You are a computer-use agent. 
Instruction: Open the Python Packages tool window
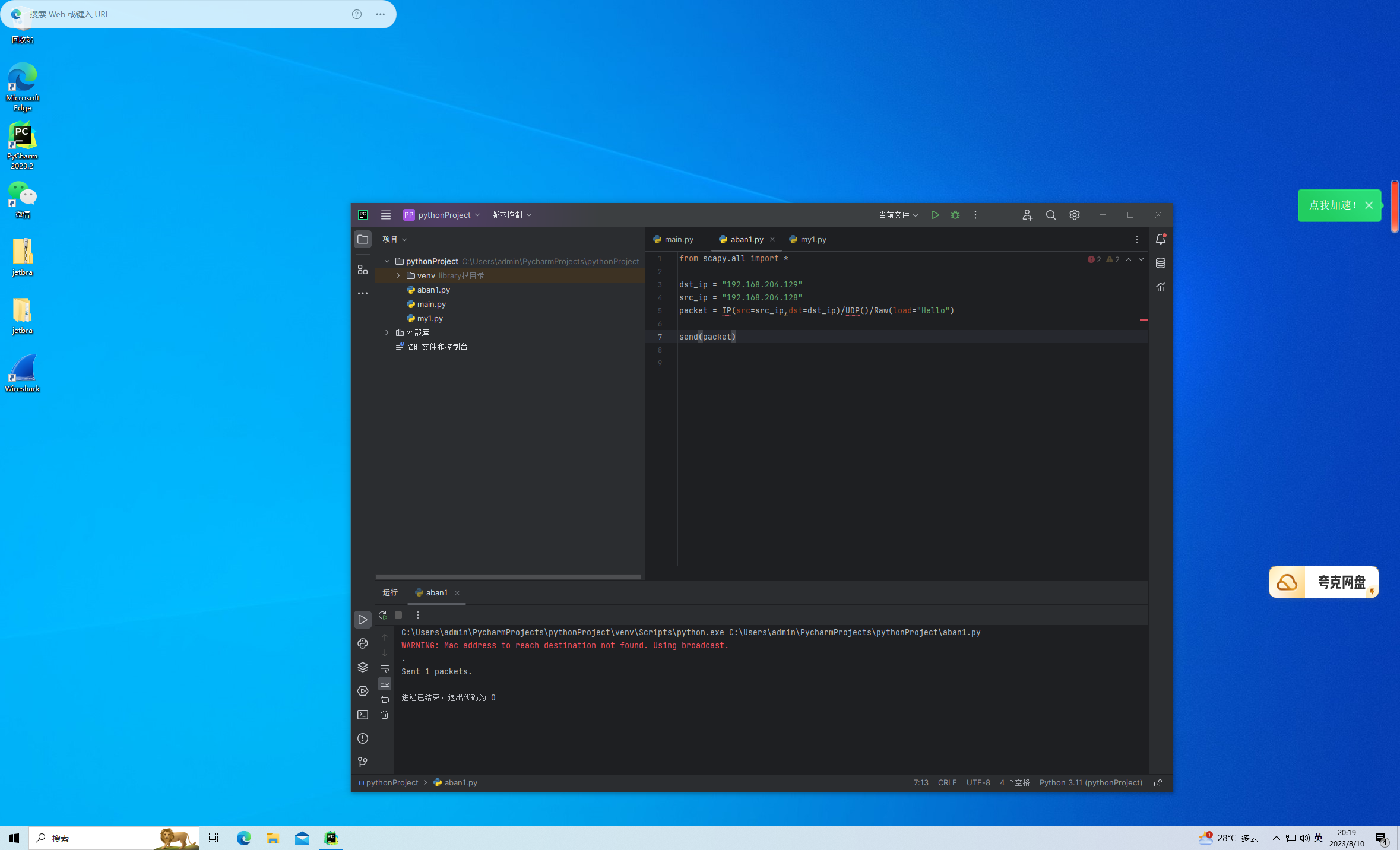coord(363,667)
